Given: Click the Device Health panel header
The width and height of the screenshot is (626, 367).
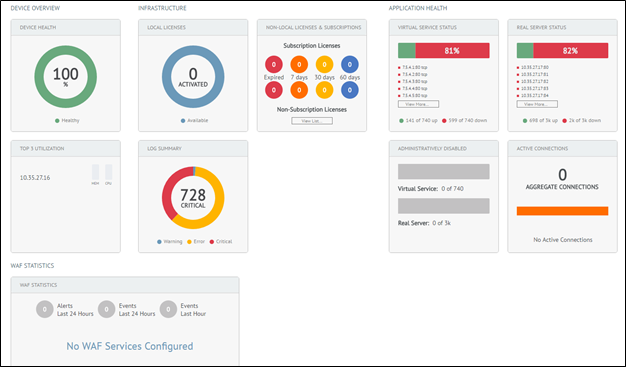Looking at the screenshot, I should pos(65,28).
